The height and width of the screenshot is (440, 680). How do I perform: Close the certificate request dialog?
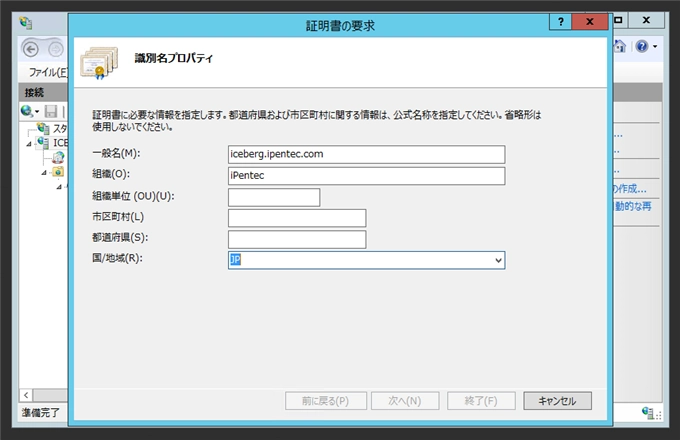click(x=590, y=22)
